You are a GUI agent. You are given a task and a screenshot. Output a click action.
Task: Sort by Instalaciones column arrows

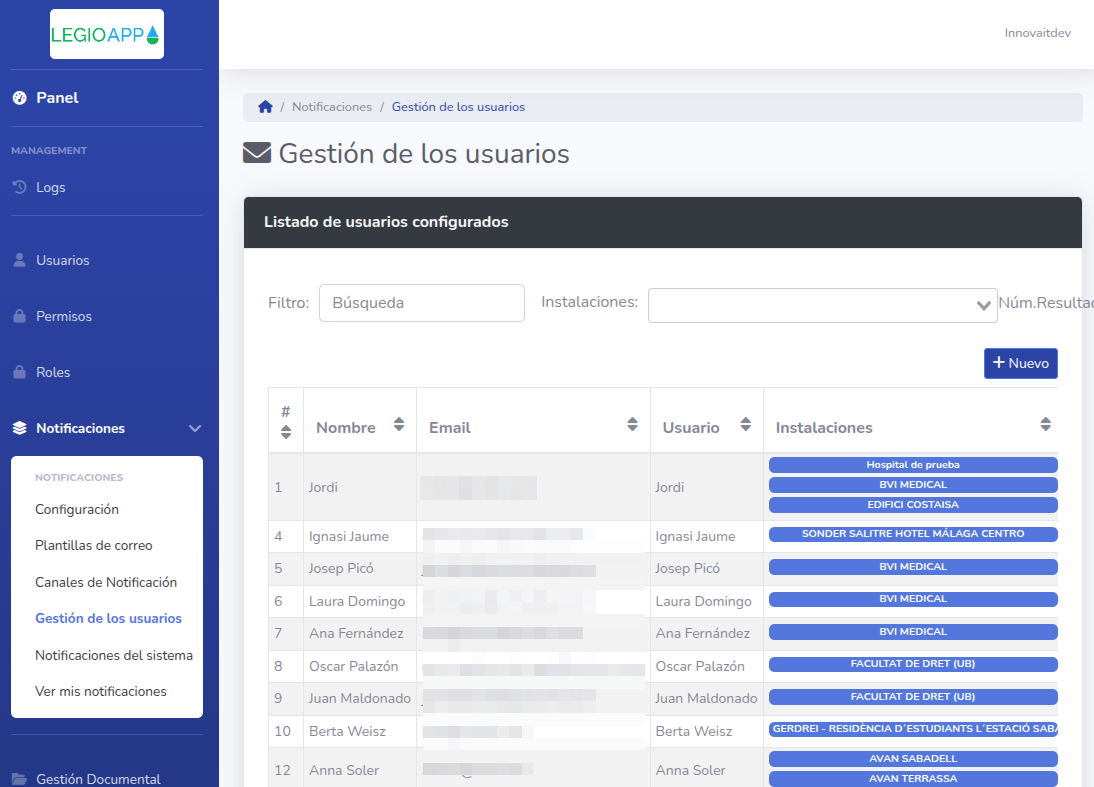(x=1045, y=425)
